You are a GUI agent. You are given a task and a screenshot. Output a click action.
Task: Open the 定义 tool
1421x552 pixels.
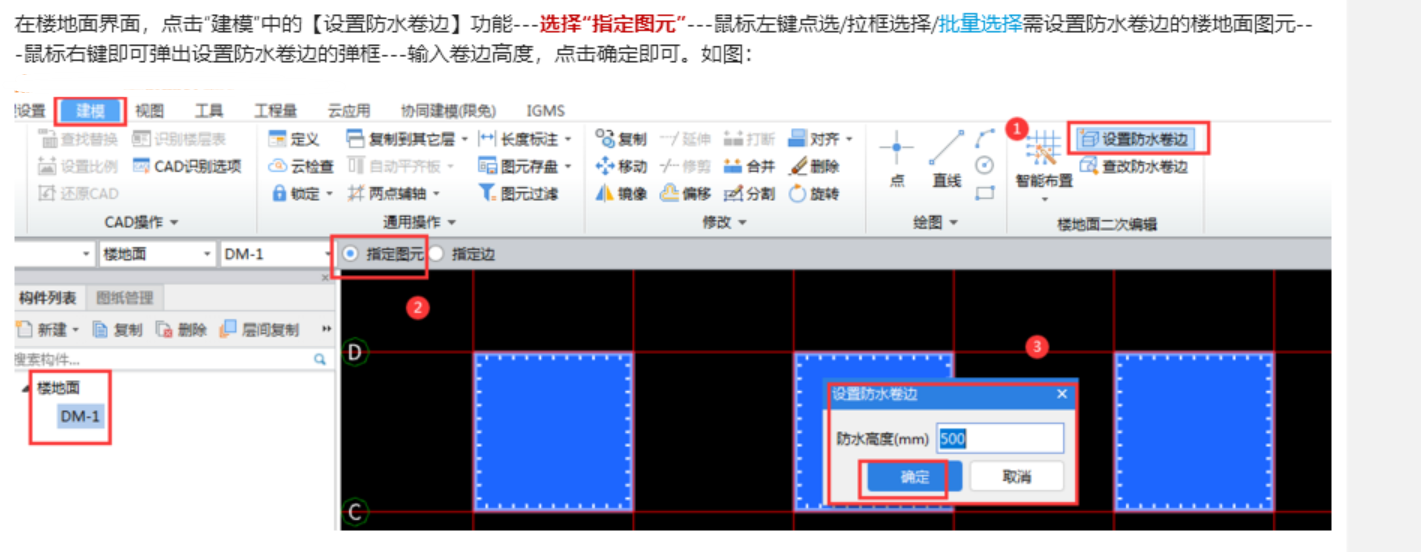pyautogui.click(x=293, y=139)
